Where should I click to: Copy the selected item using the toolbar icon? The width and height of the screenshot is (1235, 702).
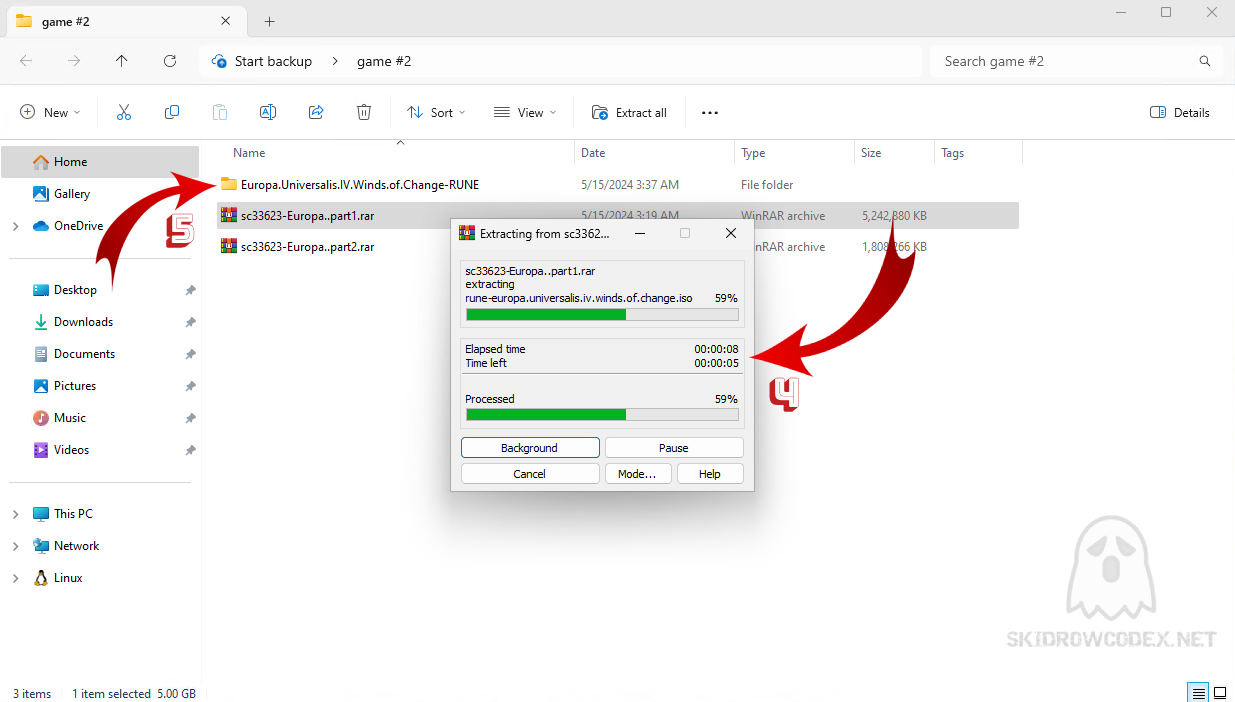172,113
